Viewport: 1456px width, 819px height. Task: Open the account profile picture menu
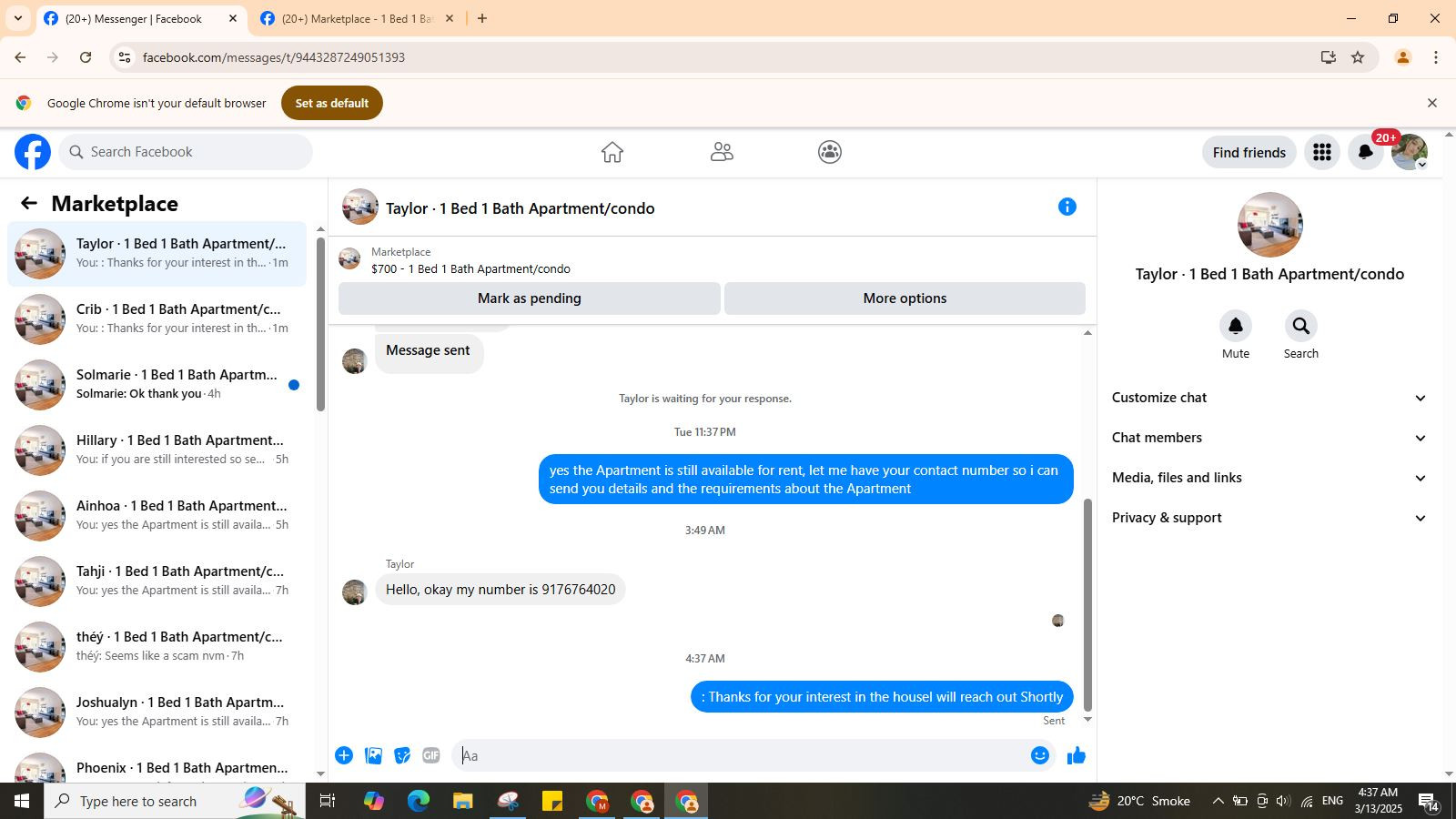[1410, 152]
